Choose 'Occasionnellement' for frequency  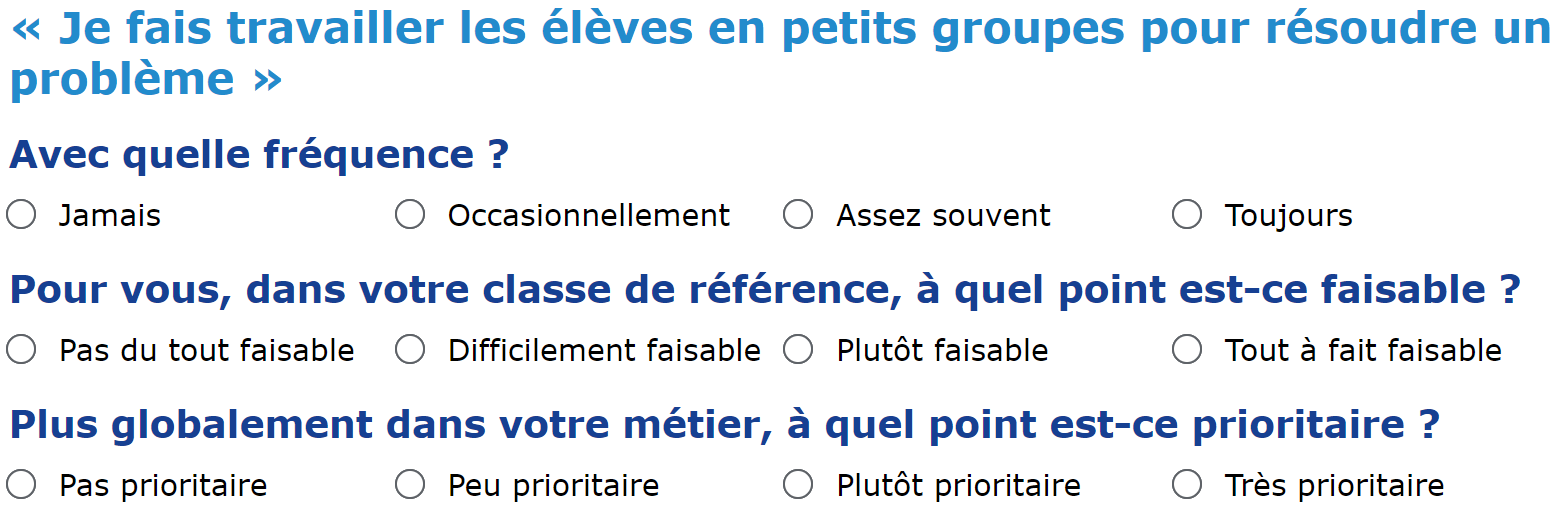point(410,215)
